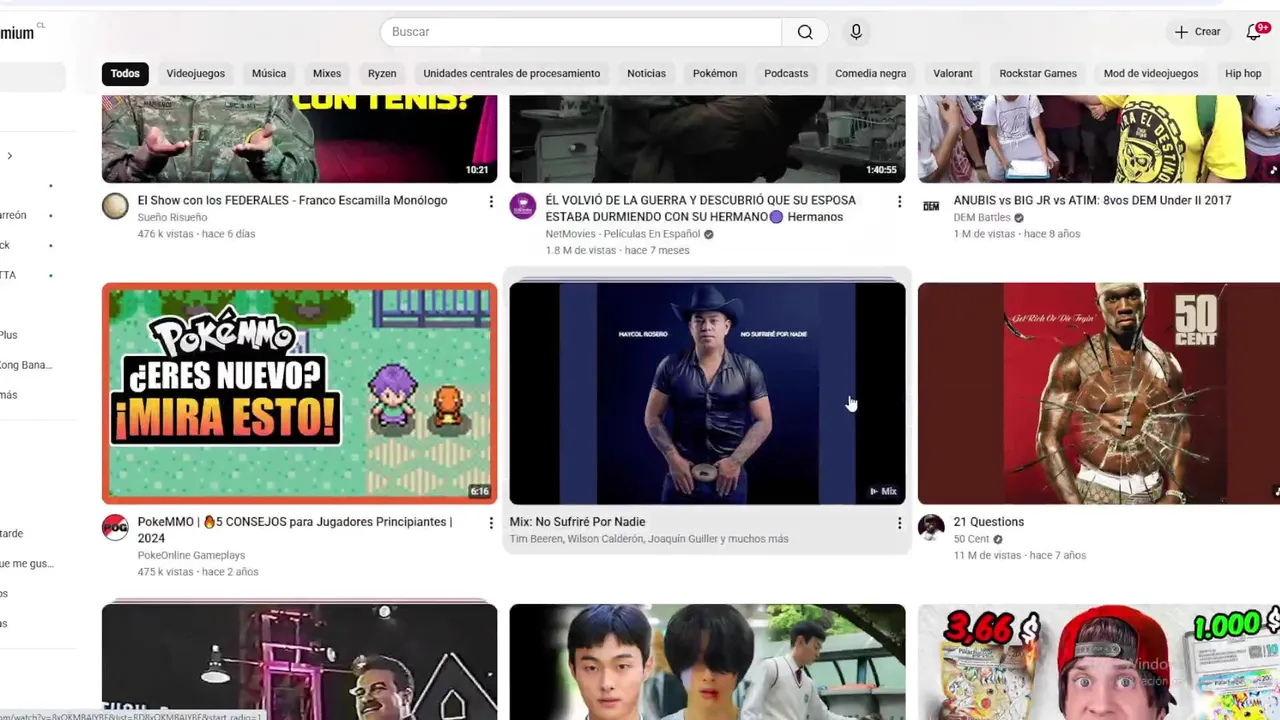Play the 3,66 $ card packs thumbnail
1280x720 pixels.
click(x=1099, y=662)
